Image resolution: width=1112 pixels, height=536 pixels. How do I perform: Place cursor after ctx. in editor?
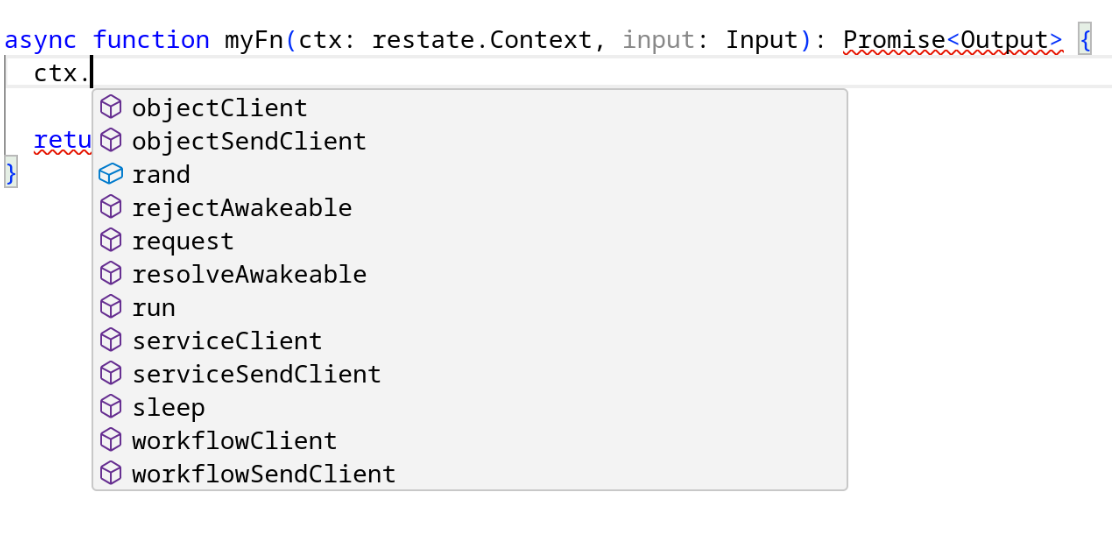point(92,73)
